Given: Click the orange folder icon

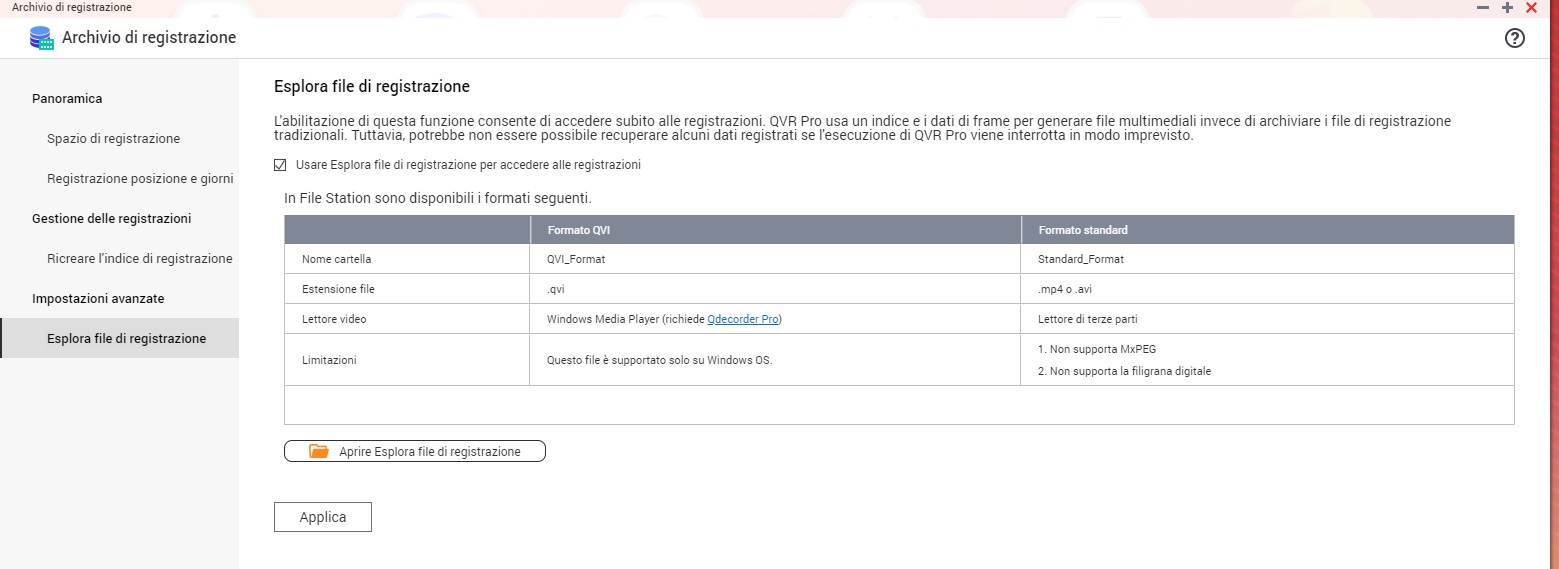Looking at the screenshot, I should [x=318, y=451].
